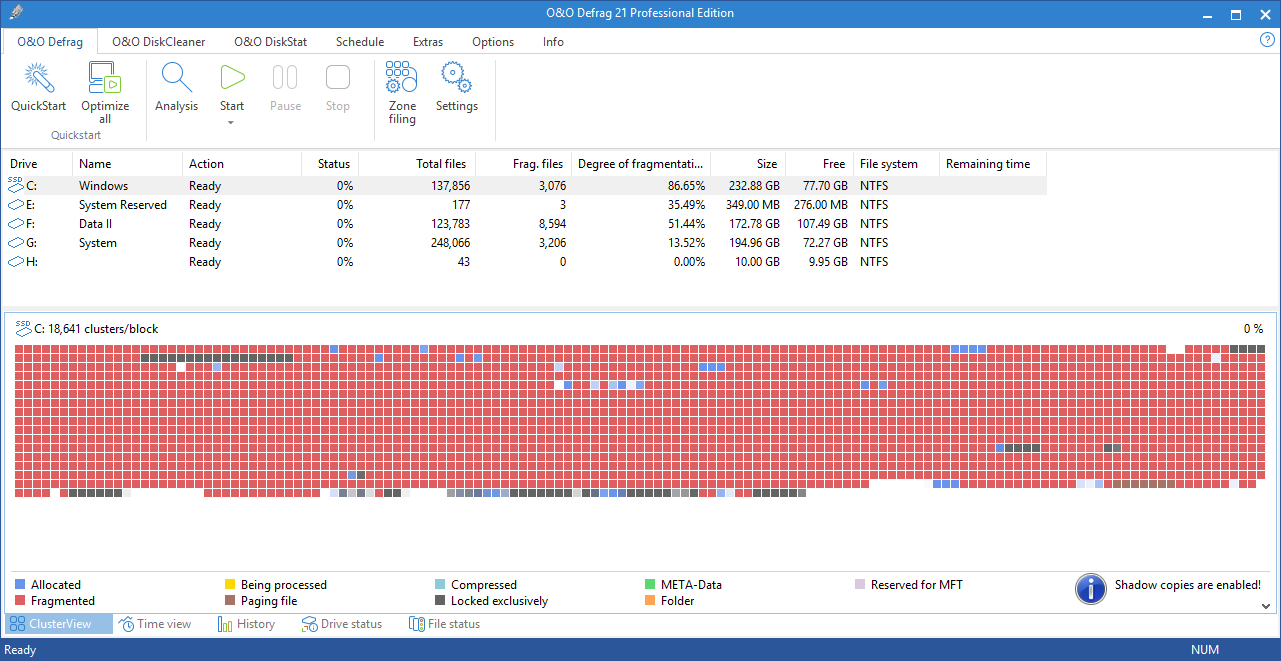Open the Start dropdown arrow

coord(231,123)
